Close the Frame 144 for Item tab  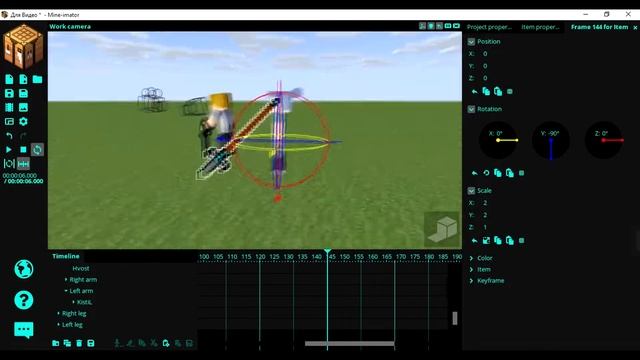pos(635,27)
